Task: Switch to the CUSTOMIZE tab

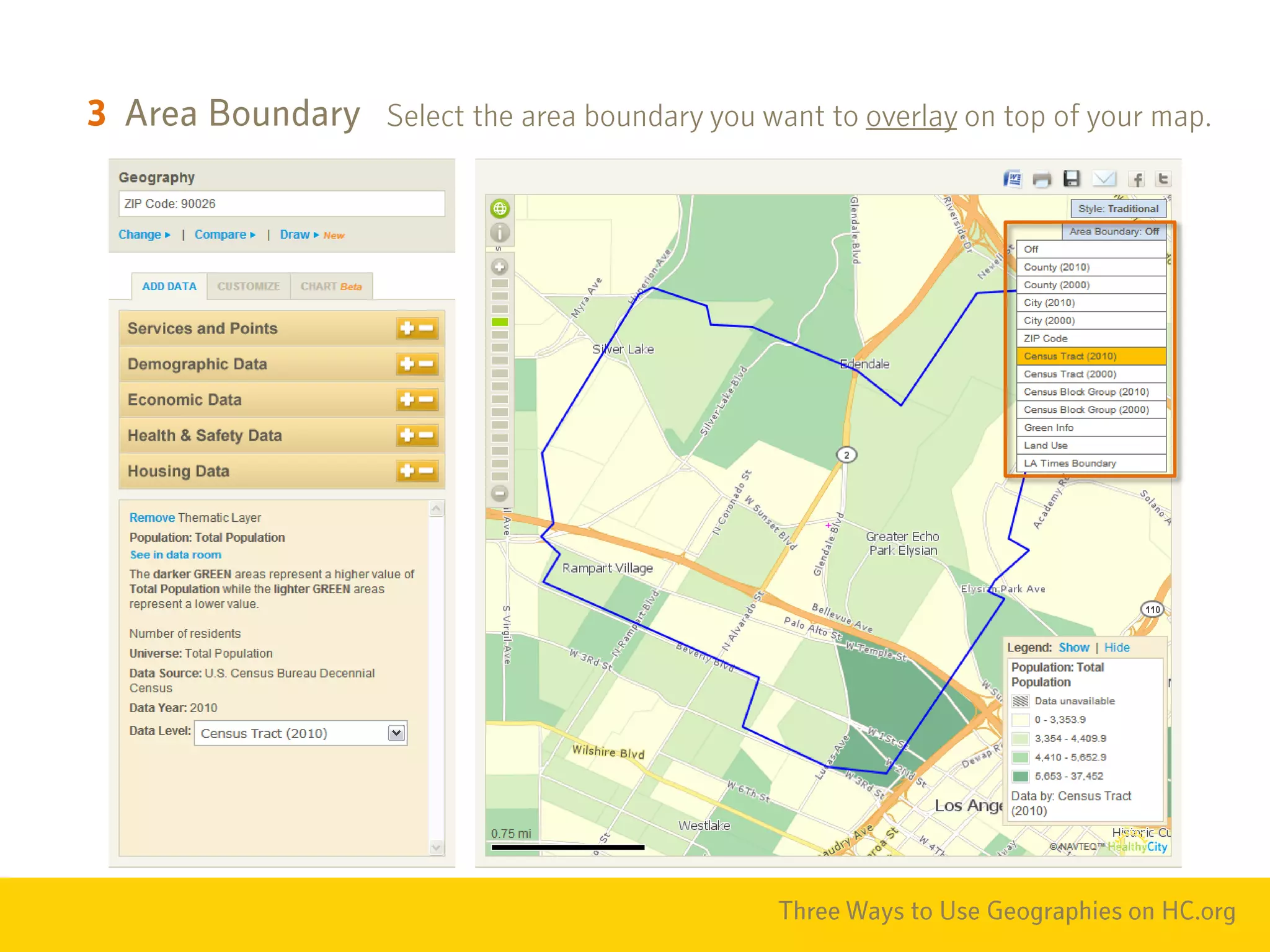Action: click(248, 286)
